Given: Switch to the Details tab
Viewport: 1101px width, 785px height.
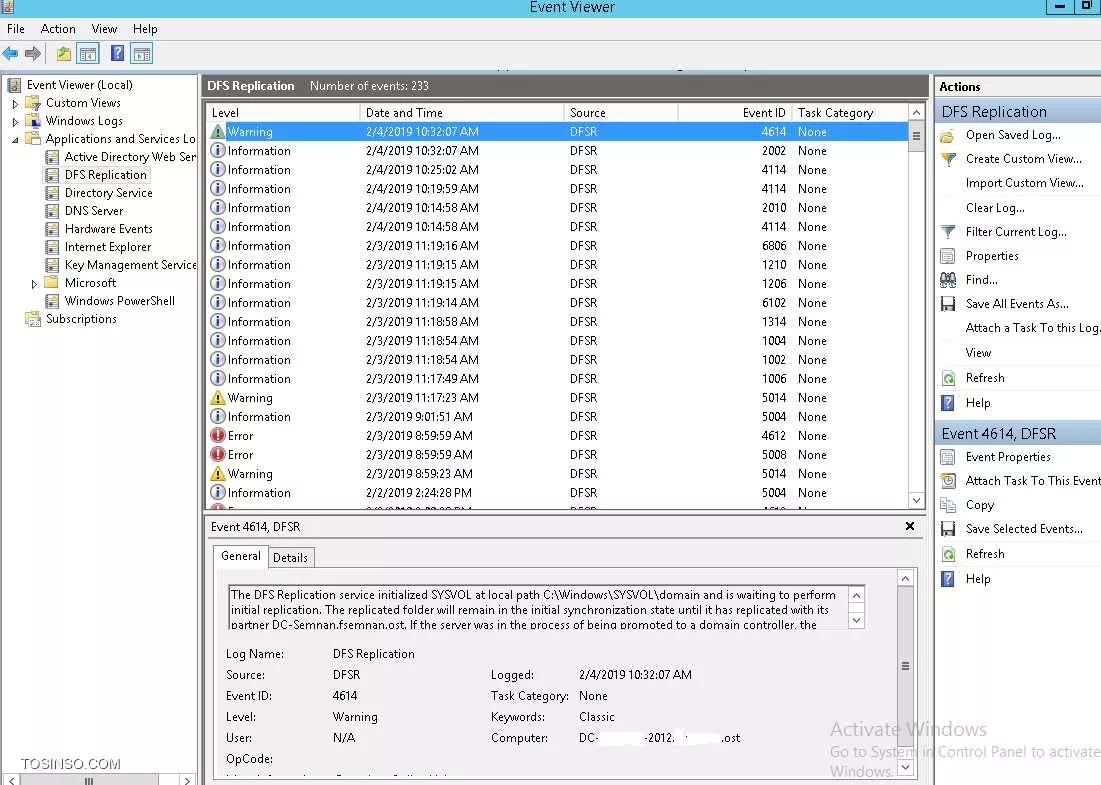Looking at the screenshot, I should pos(290,558).
